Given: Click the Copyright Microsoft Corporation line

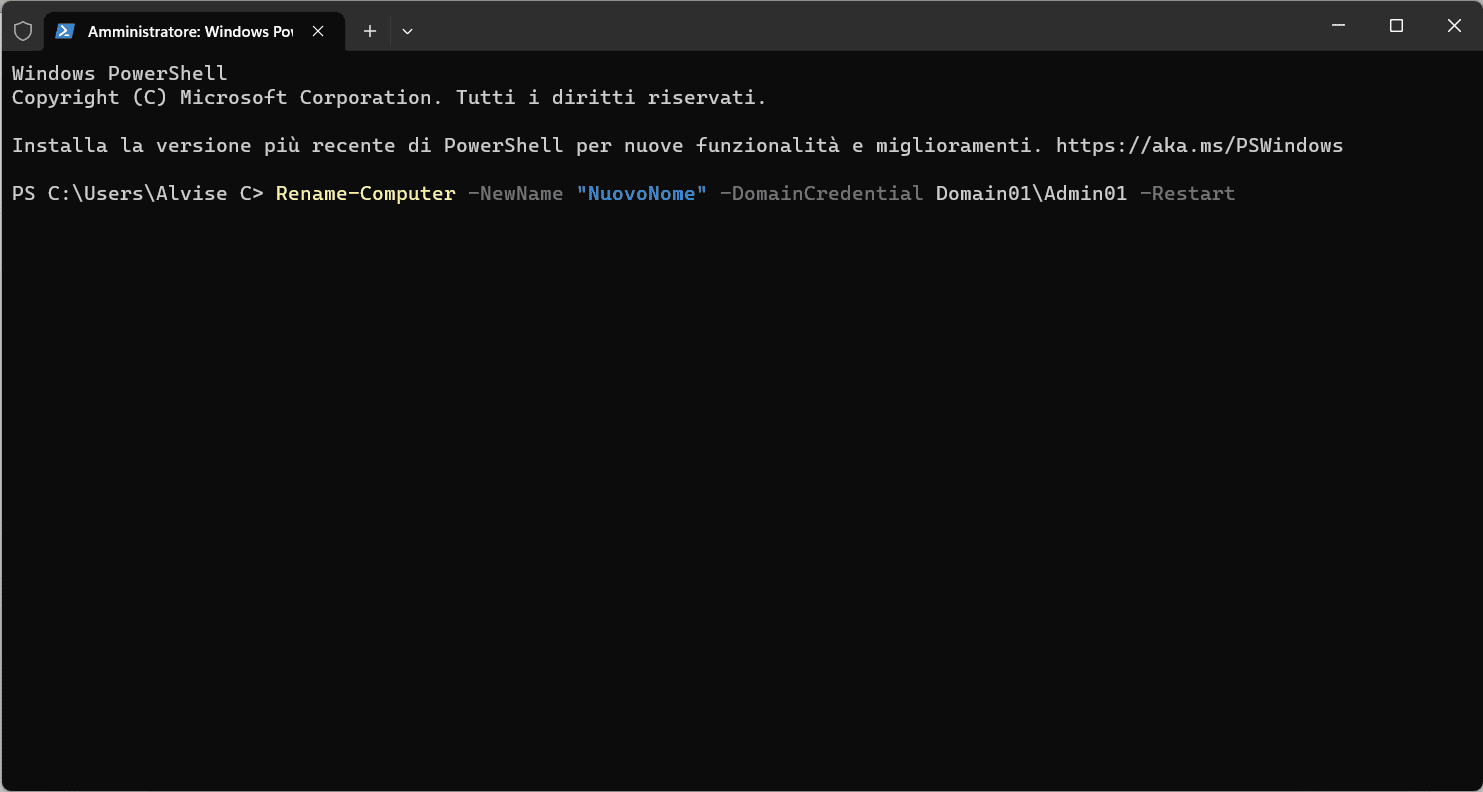Looking at the screenshot, I should [x=388, y=98].
